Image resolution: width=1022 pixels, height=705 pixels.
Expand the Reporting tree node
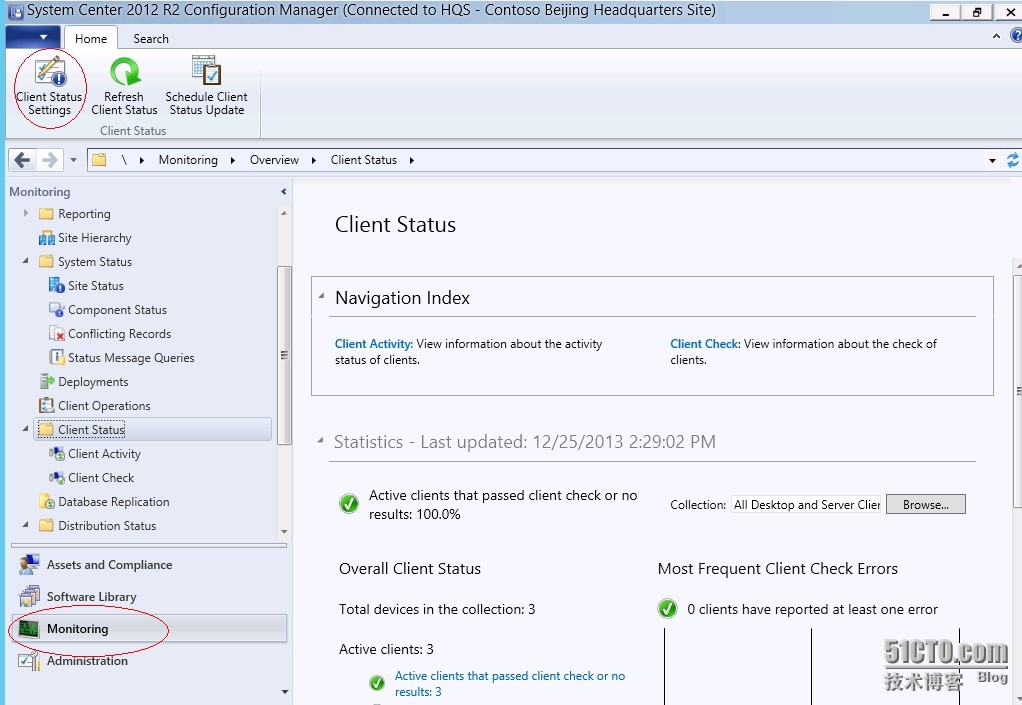pos(26,213)
